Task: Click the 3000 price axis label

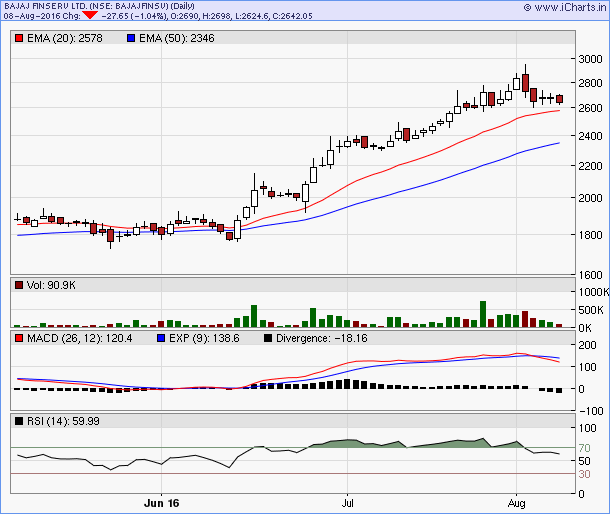Action: [590, 59]
